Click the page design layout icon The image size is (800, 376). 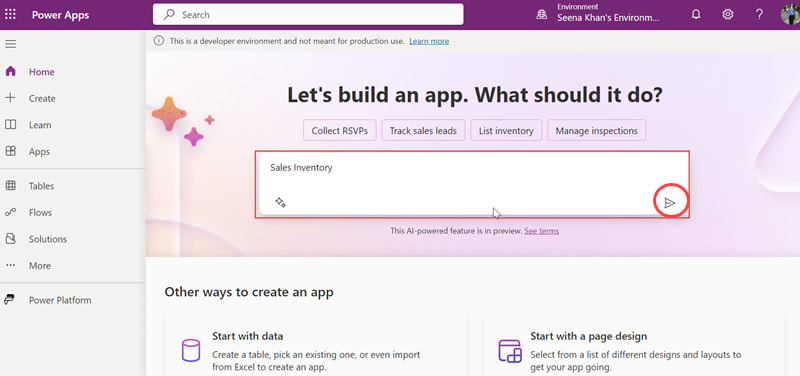click(x=510, y=350)
